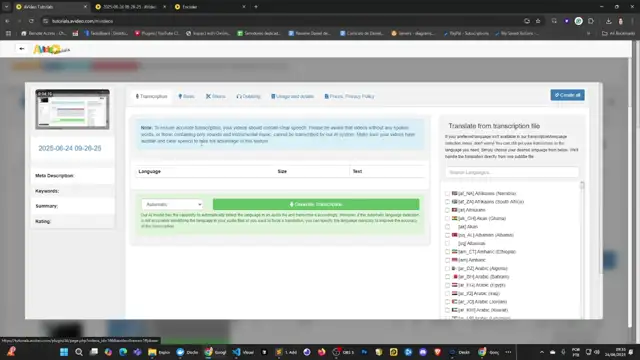Image resolution: width=640 pixels, height=360 pixels.
Task: Click the Language column header
Action: (149, 171)
